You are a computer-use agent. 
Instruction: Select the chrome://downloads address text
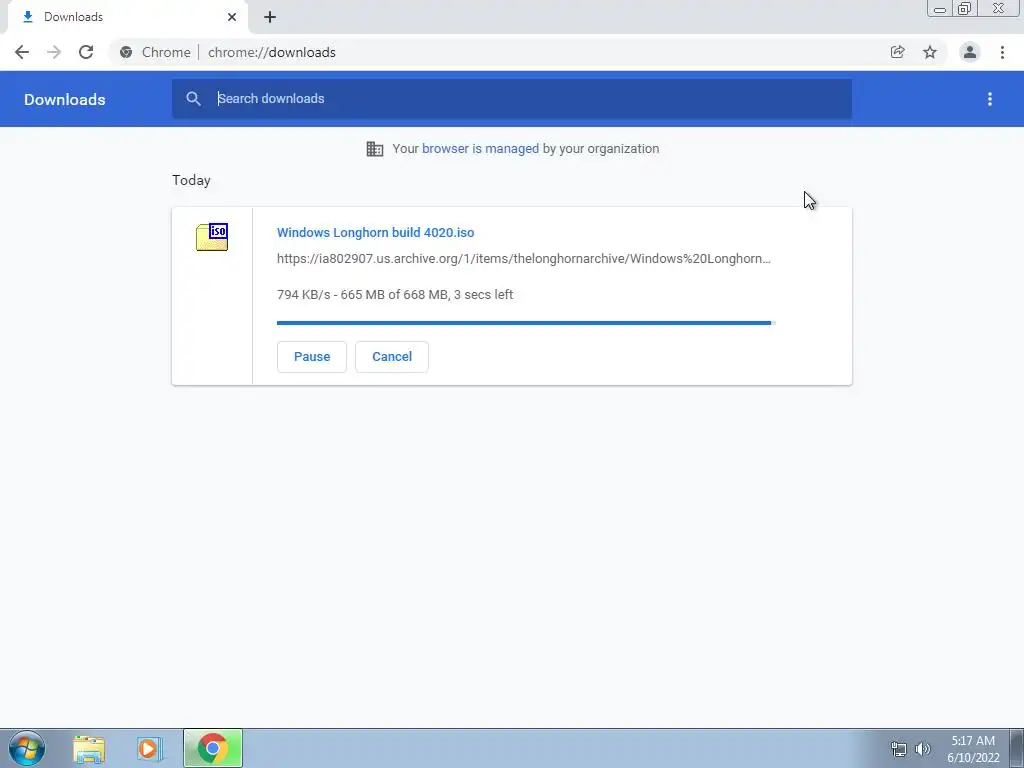tap(272, 52)
